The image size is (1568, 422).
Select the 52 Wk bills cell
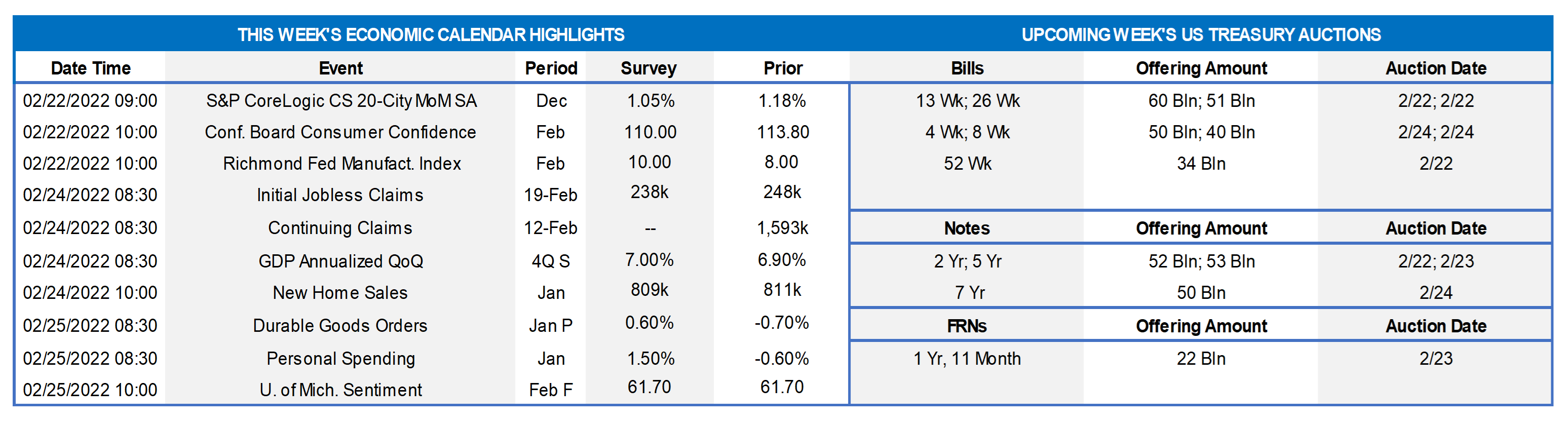point(967,164)
